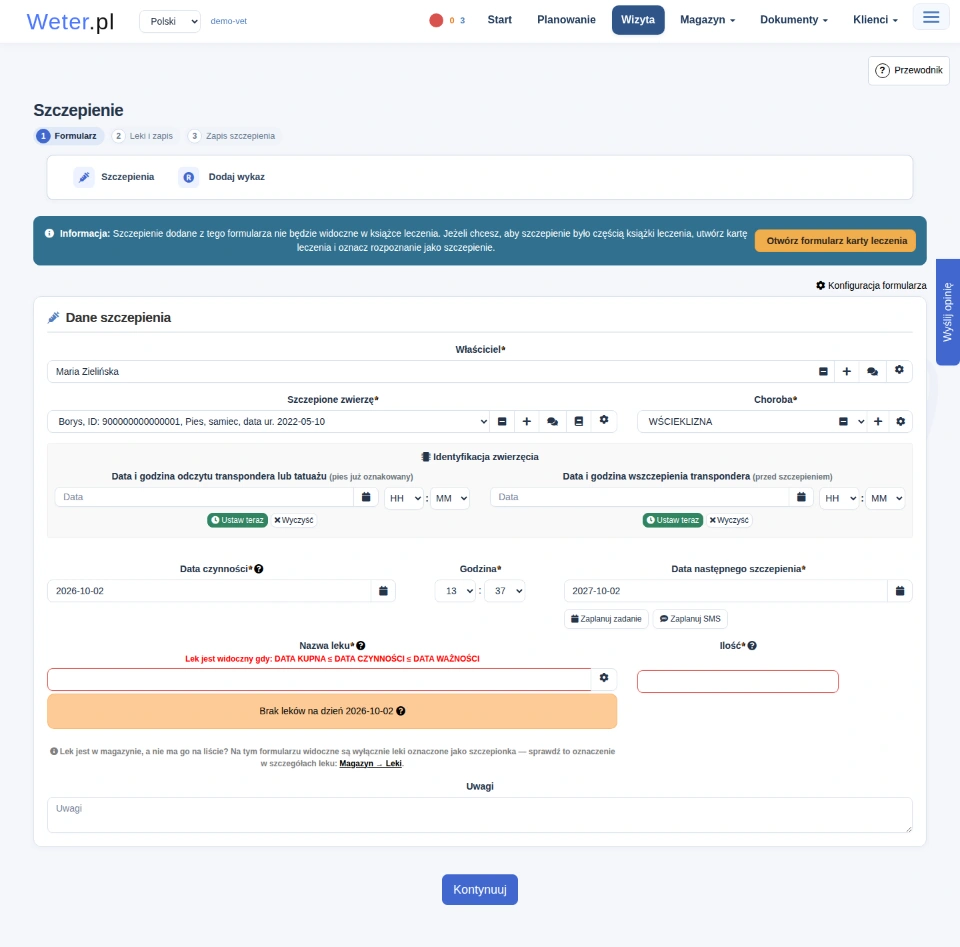
Task: Click Otwórz formularz karty leczenia
Action: 836,241
